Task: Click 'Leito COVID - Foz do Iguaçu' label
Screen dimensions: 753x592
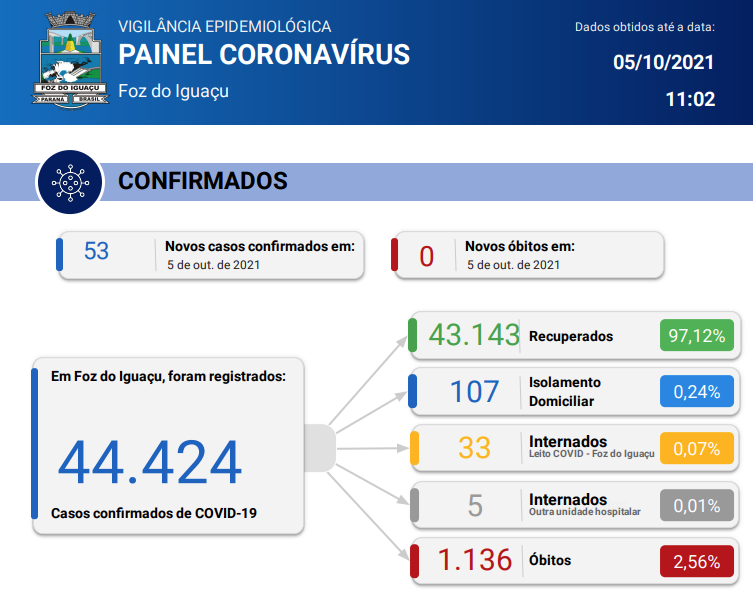Action: coord(592,454)
